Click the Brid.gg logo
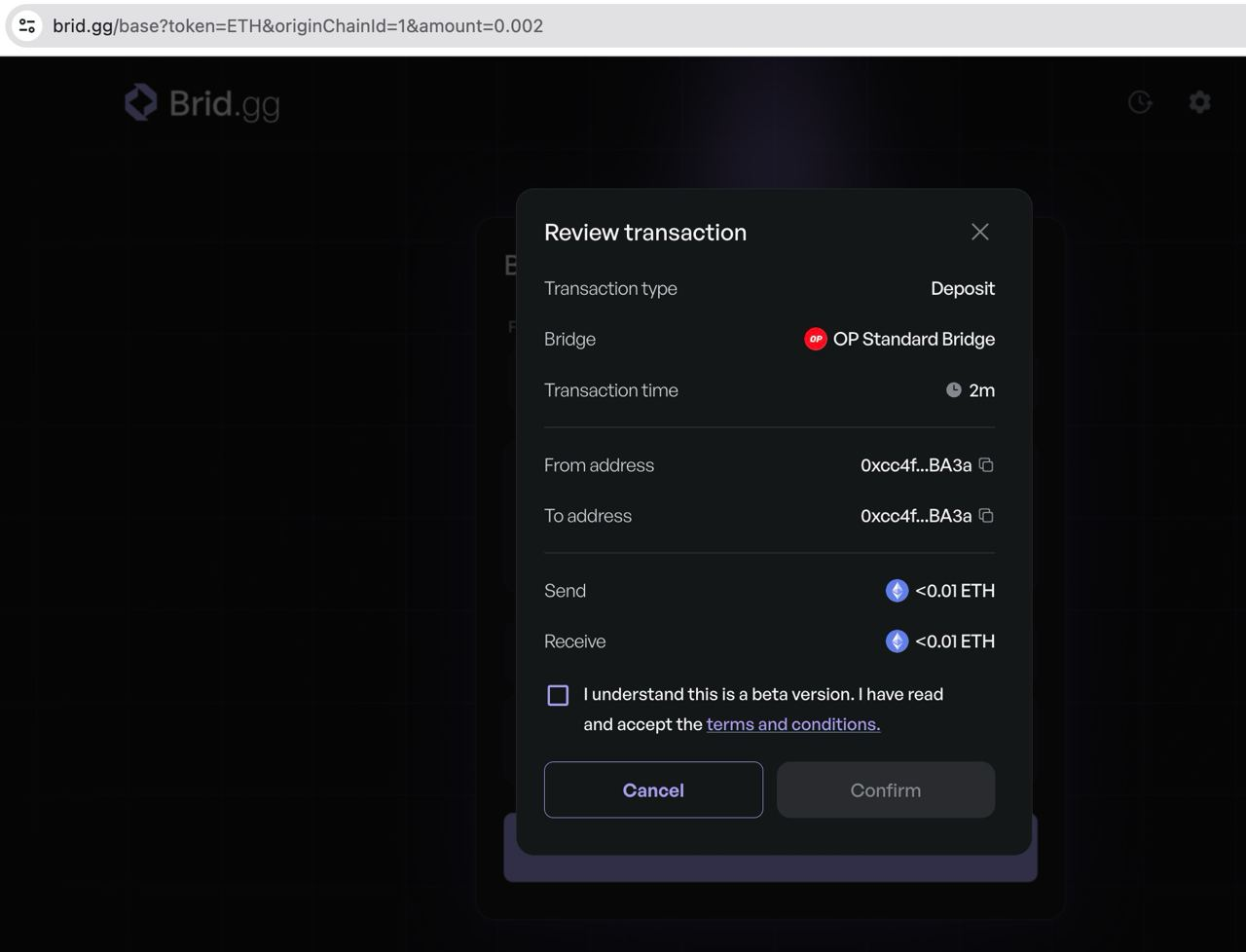Screen dimensions: 1246x952 point(202,102)
